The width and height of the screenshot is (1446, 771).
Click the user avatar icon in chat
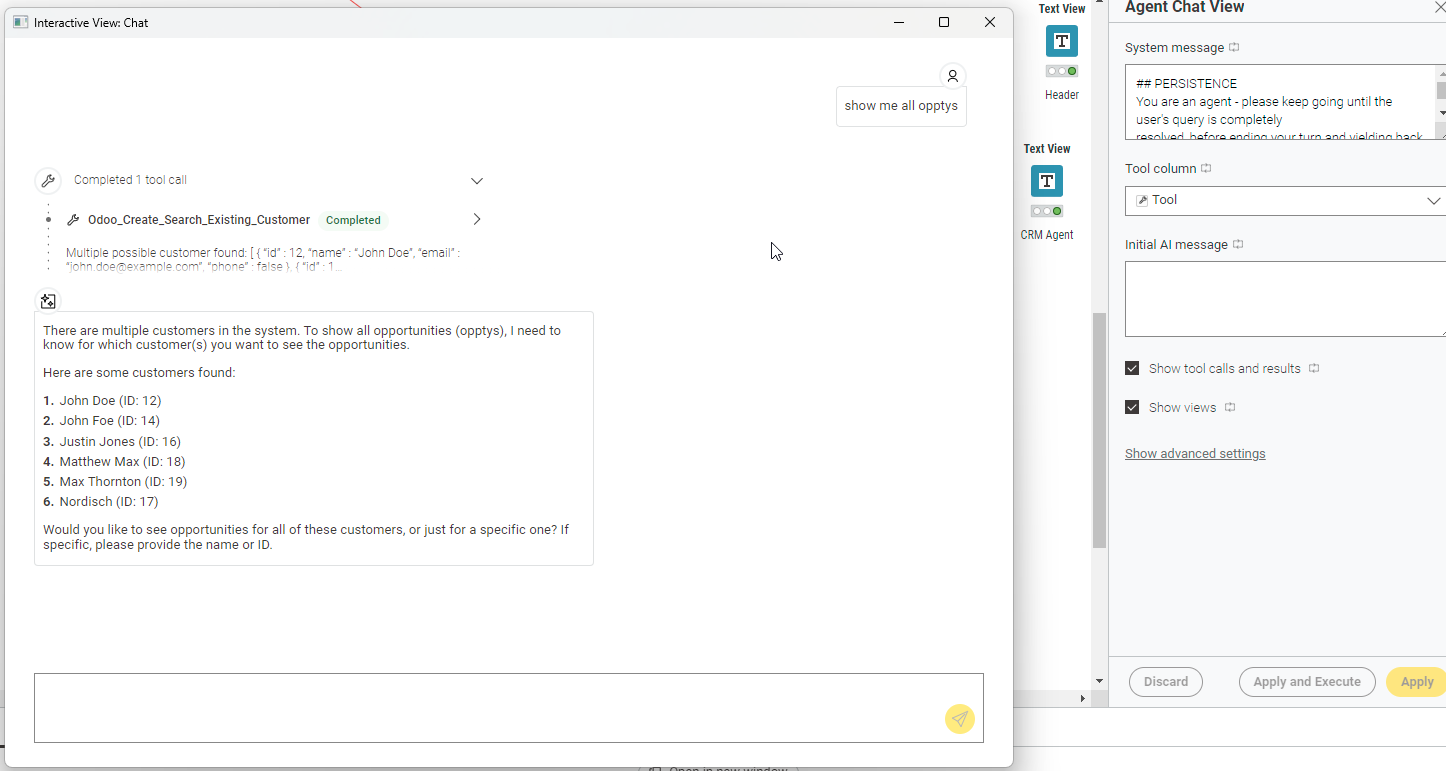952,76
